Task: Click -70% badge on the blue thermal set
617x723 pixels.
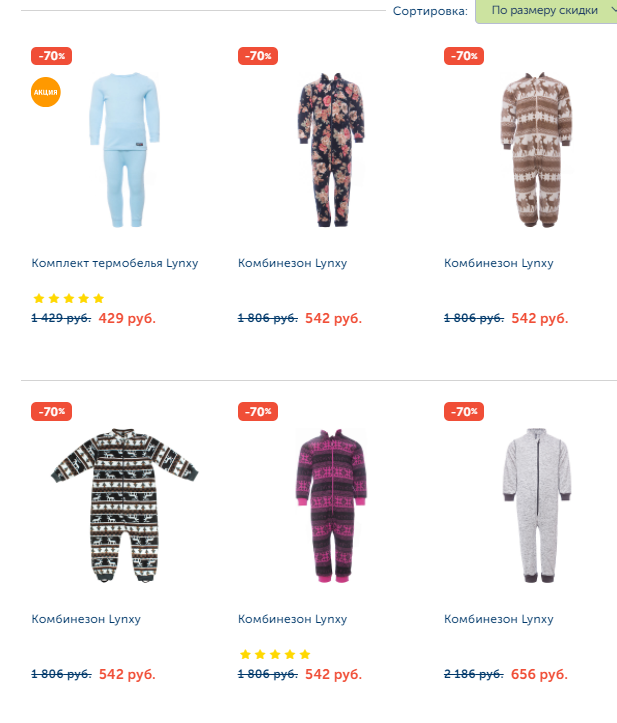Action: coord(52,56)
